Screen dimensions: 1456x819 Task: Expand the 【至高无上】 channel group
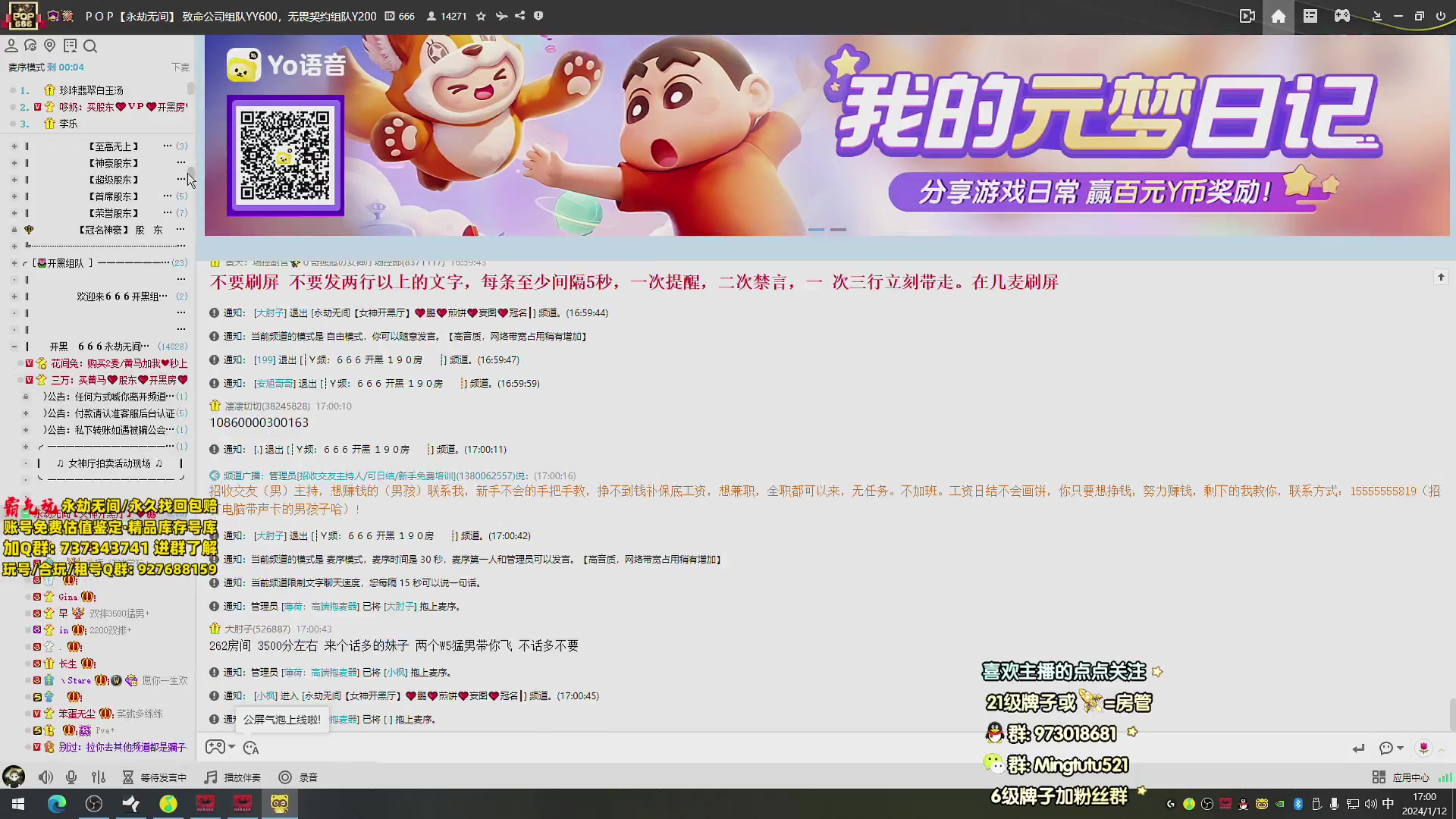pyautogui.click(x=14, y=146)
